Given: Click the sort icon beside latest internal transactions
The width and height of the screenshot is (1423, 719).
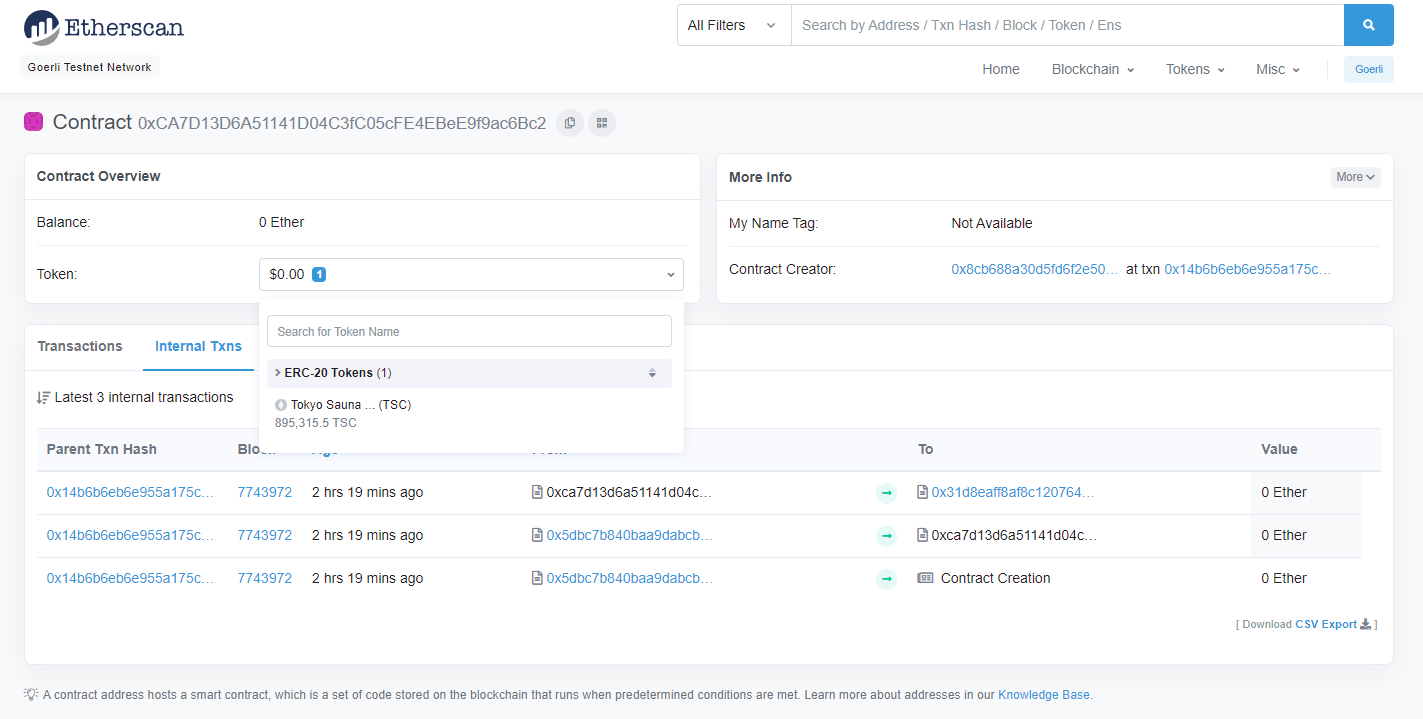Looking at the screenshot, I should point(43,397).
